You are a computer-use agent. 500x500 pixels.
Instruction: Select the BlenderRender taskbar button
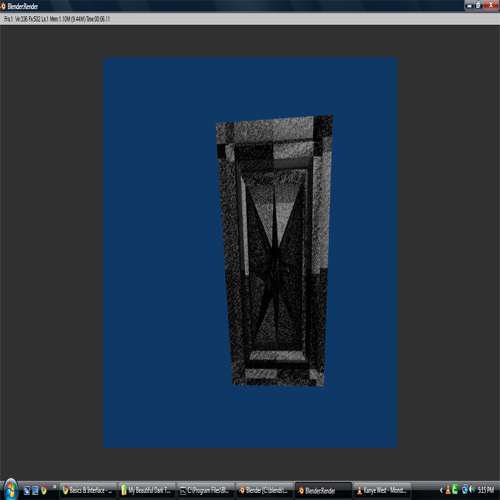click(x=323, y=490)
